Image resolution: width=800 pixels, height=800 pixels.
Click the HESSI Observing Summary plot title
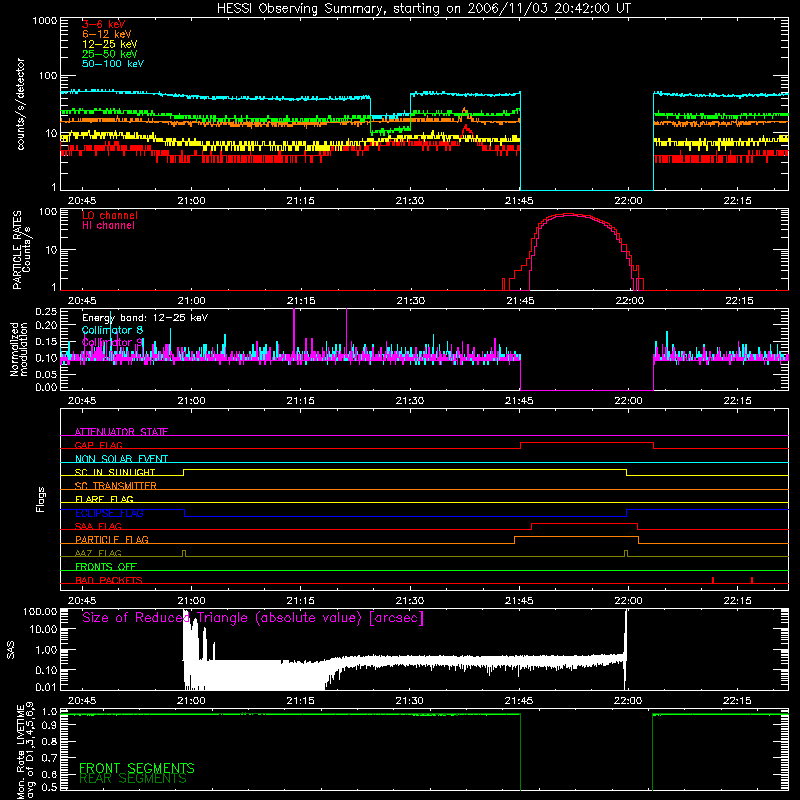pyautogui.click(x=424, y=9)
